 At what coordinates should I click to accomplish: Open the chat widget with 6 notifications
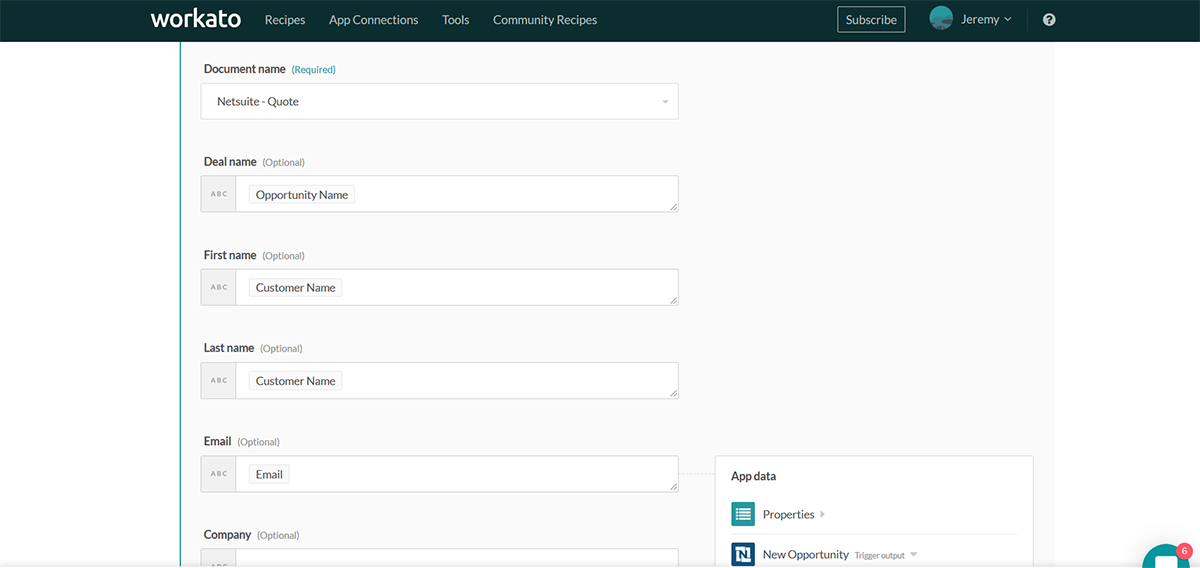(x=1166, y=557)
